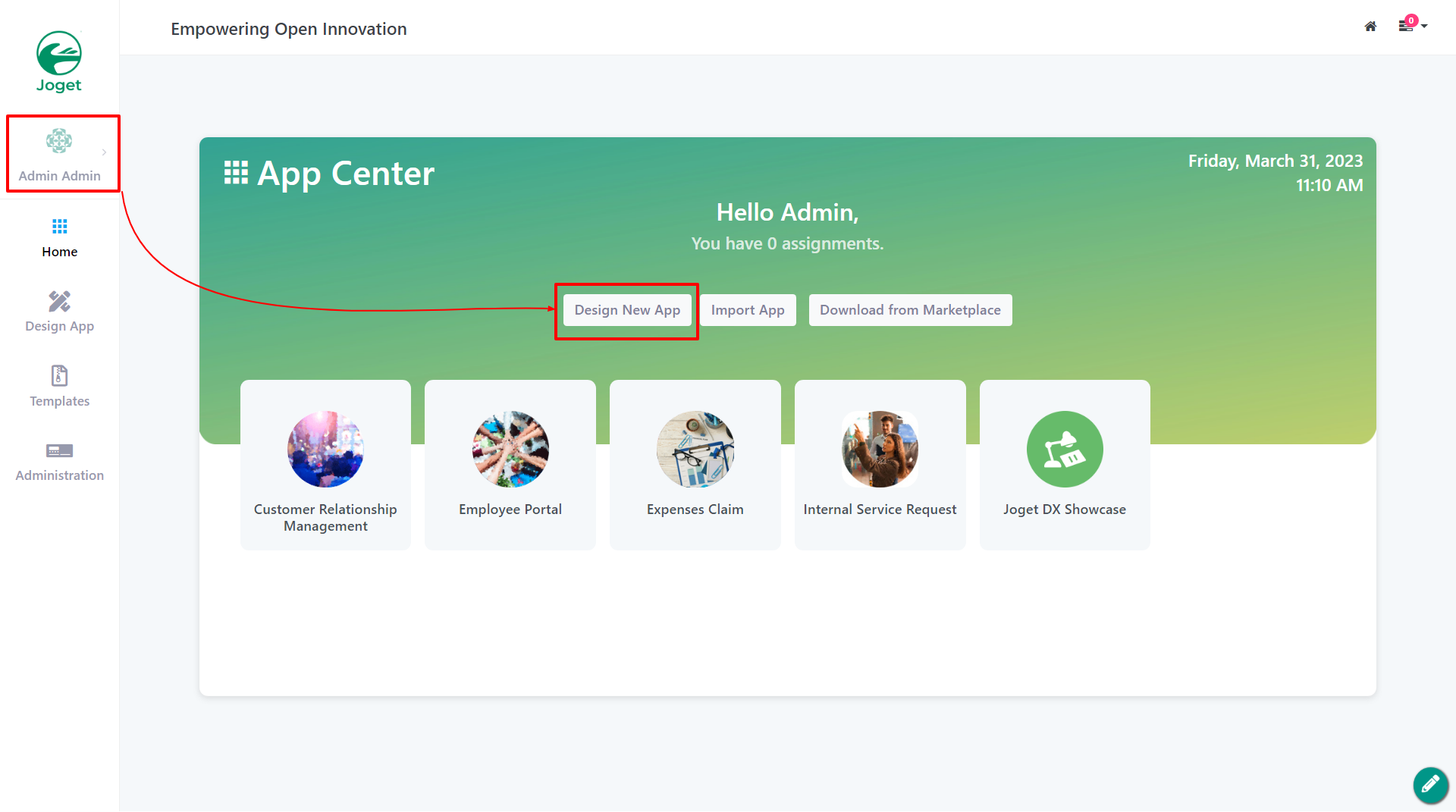The image size is (1456, 812).
Task: Click the Design New App button
Action: [x=627, y=310]
